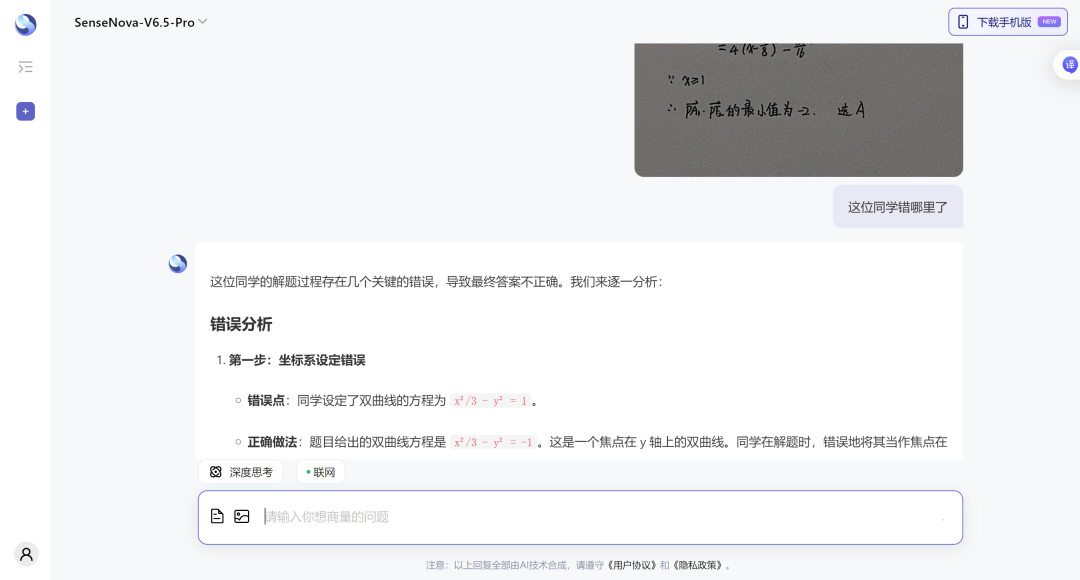Attach a file with document icon
The width and height of the screenshot is (1080, 580).
point(217,516)
